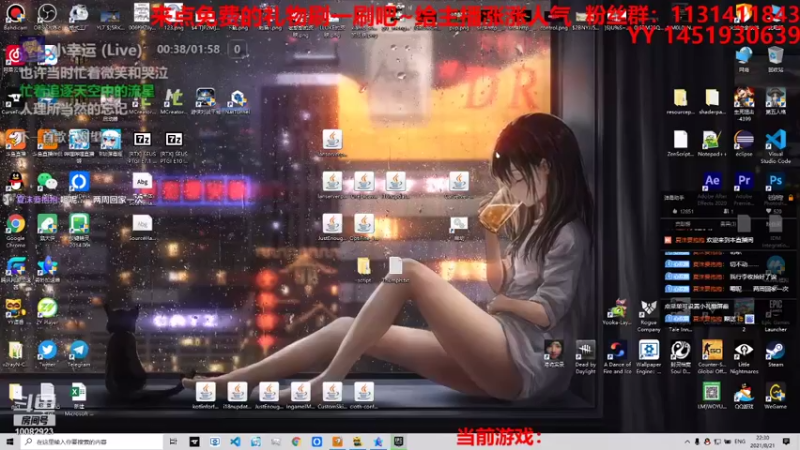The height and width of the screenshot is (450, 800).
Task: Open the Dead by Daylight desktop icon
Action: pos(585,357)
